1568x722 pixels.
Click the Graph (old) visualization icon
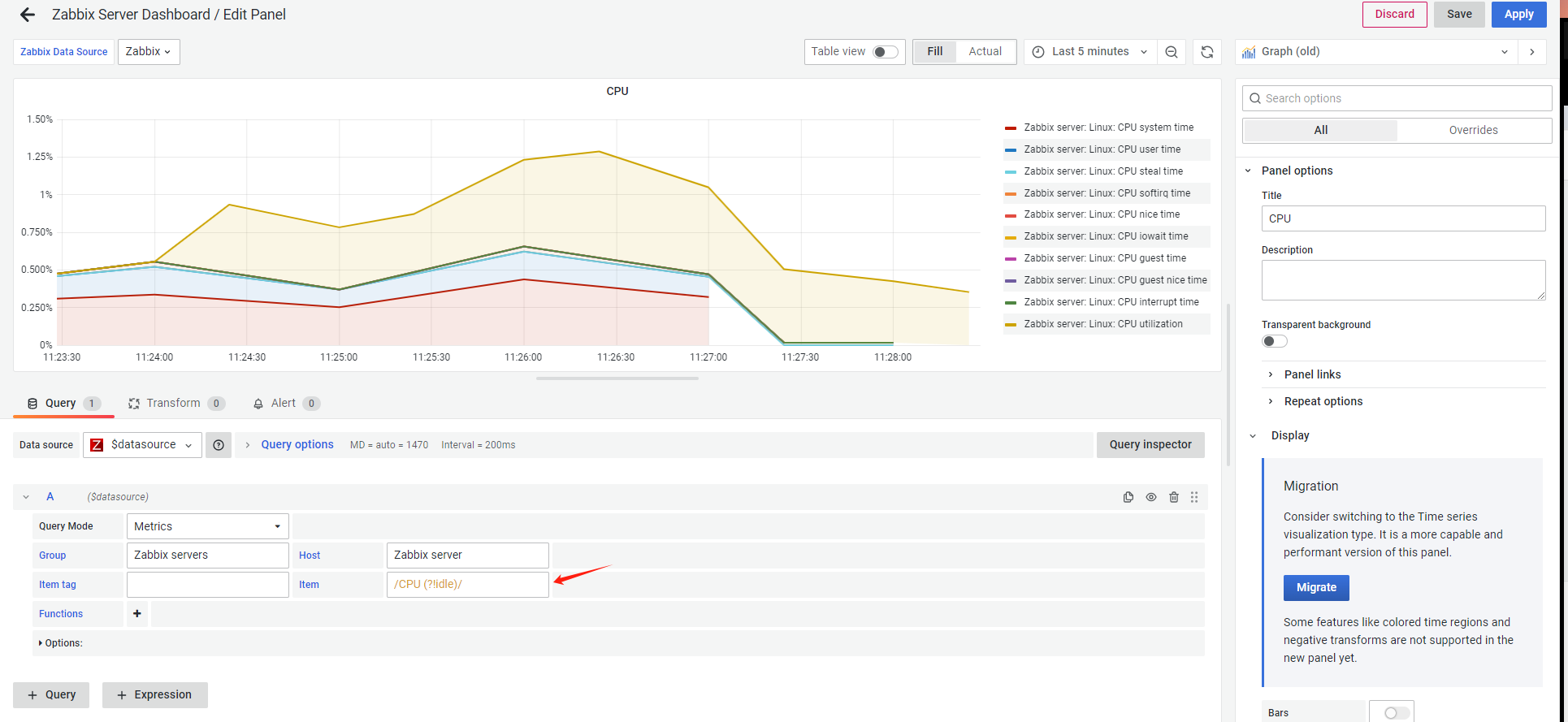(1249, 52)
